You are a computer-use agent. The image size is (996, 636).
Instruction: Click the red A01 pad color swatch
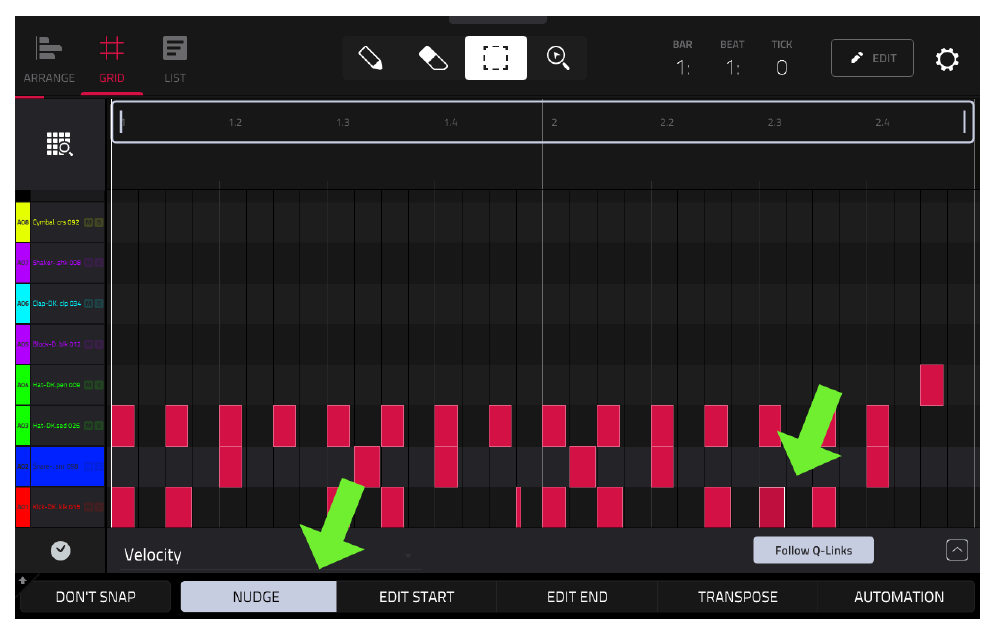coord(23,507)
